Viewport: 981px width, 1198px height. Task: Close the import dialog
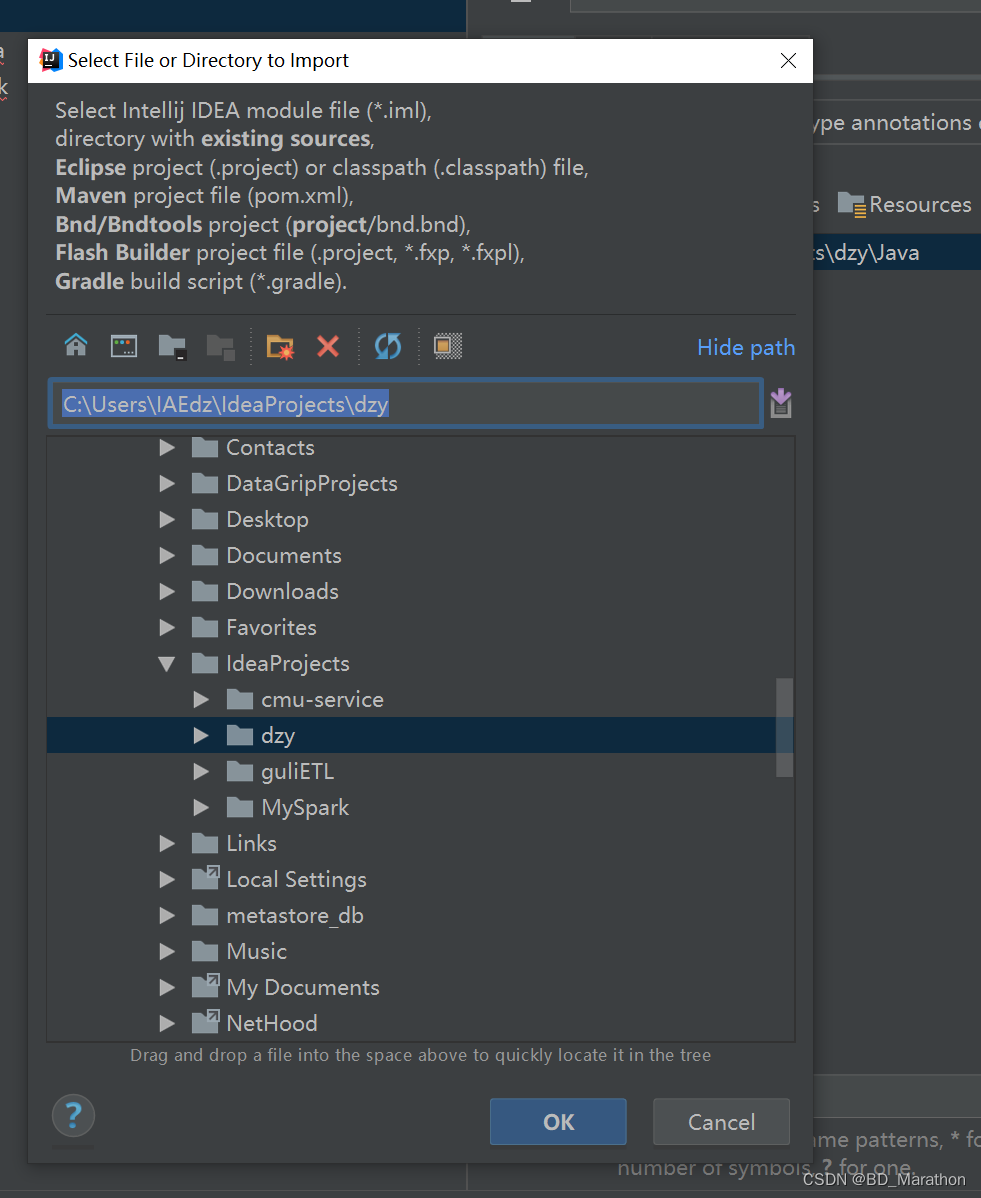pyautogui.click(x=788, y=60)
